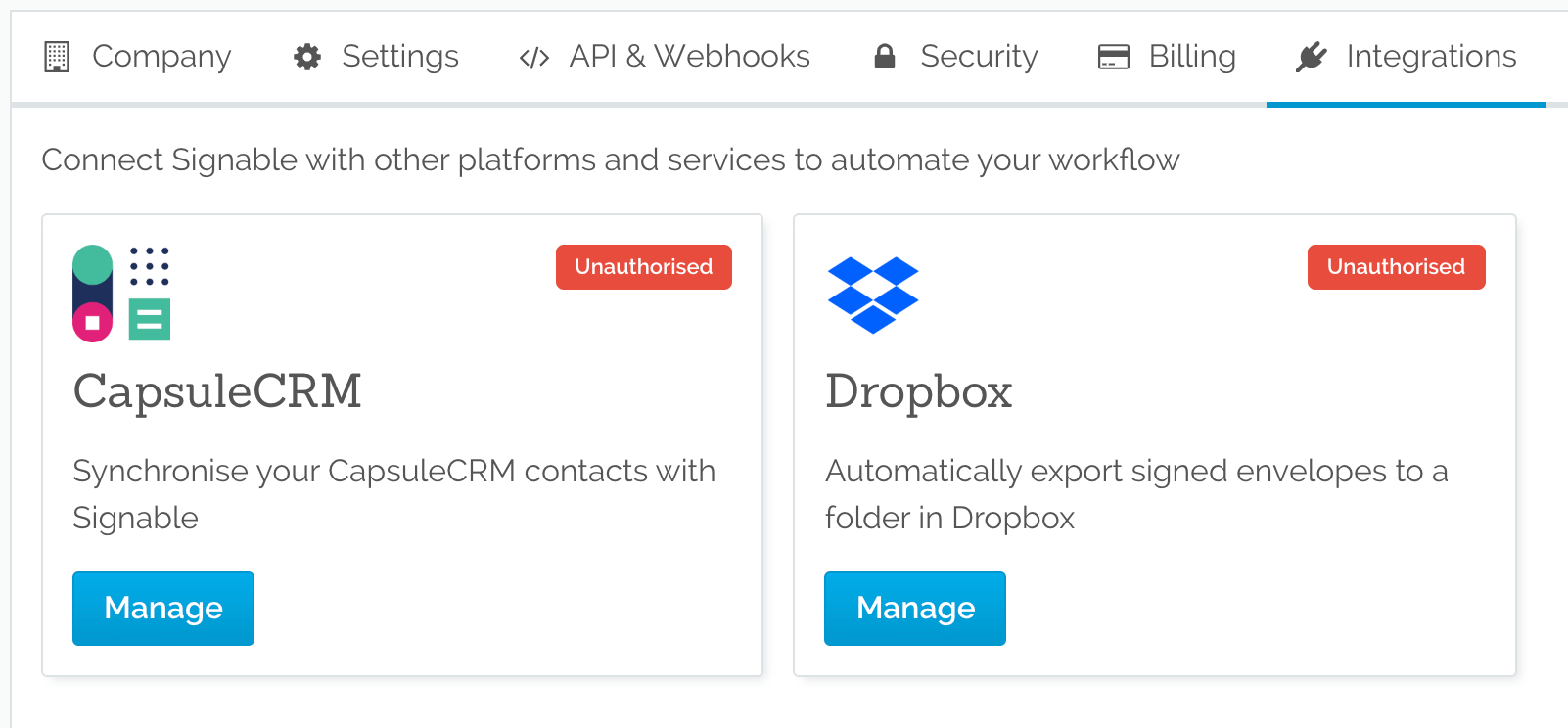Click the gear icon beside Settings
This screenshot has height=728, width=1568.
(x=307, y=57)
